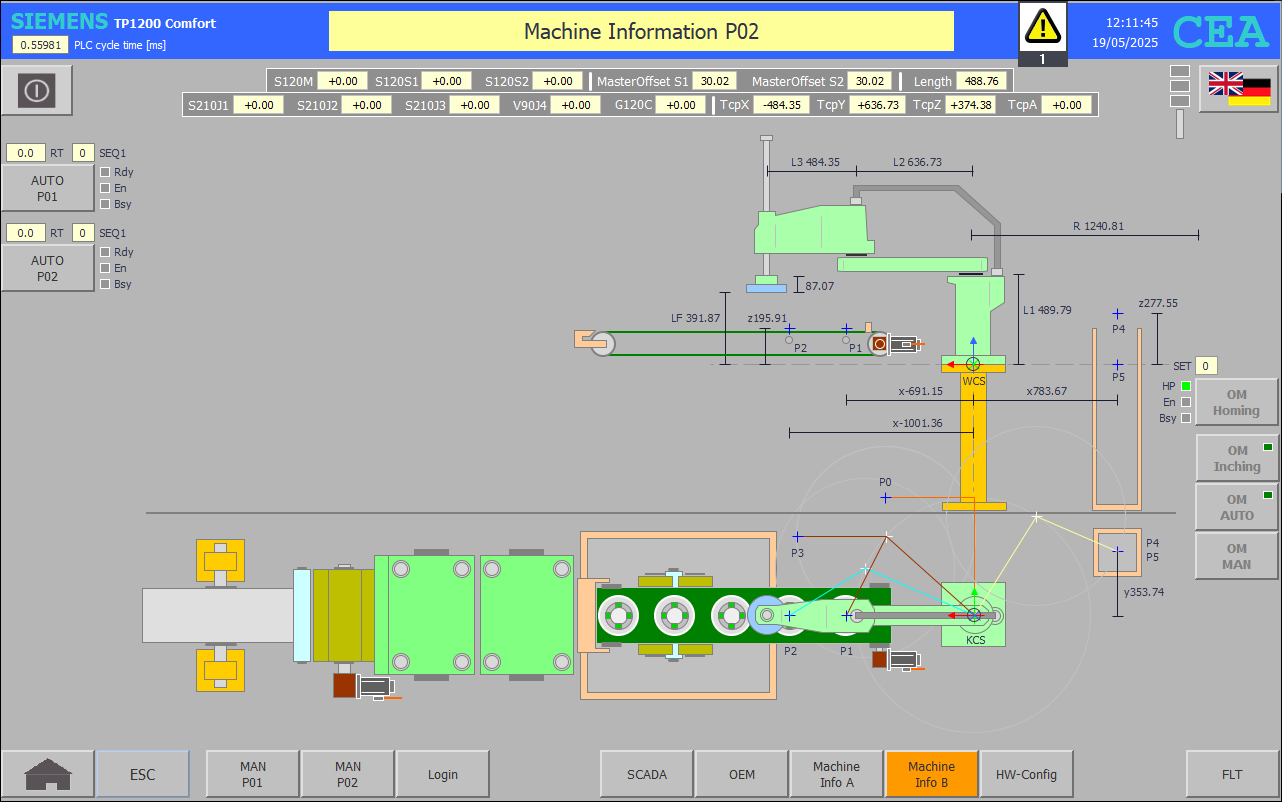Viewport: 1282px width, 802px height.
Task: Go home using the house icon
Action: pos(48,774)
